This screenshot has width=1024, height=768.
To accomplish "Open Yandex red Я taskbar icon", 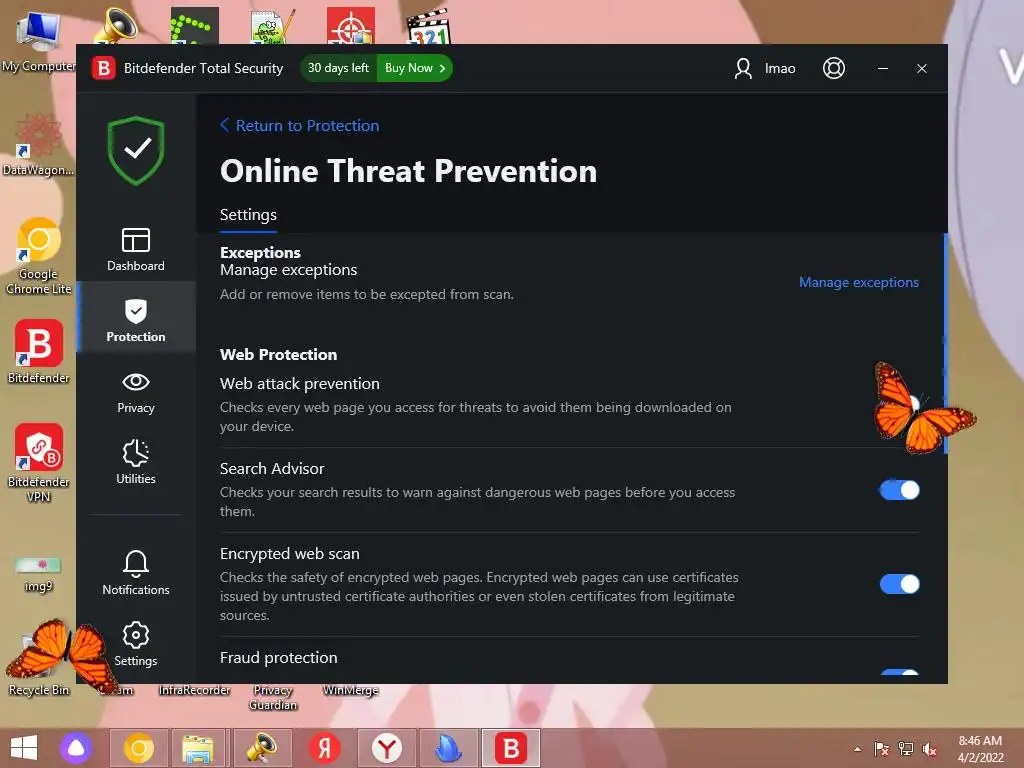I will [324, 748].
